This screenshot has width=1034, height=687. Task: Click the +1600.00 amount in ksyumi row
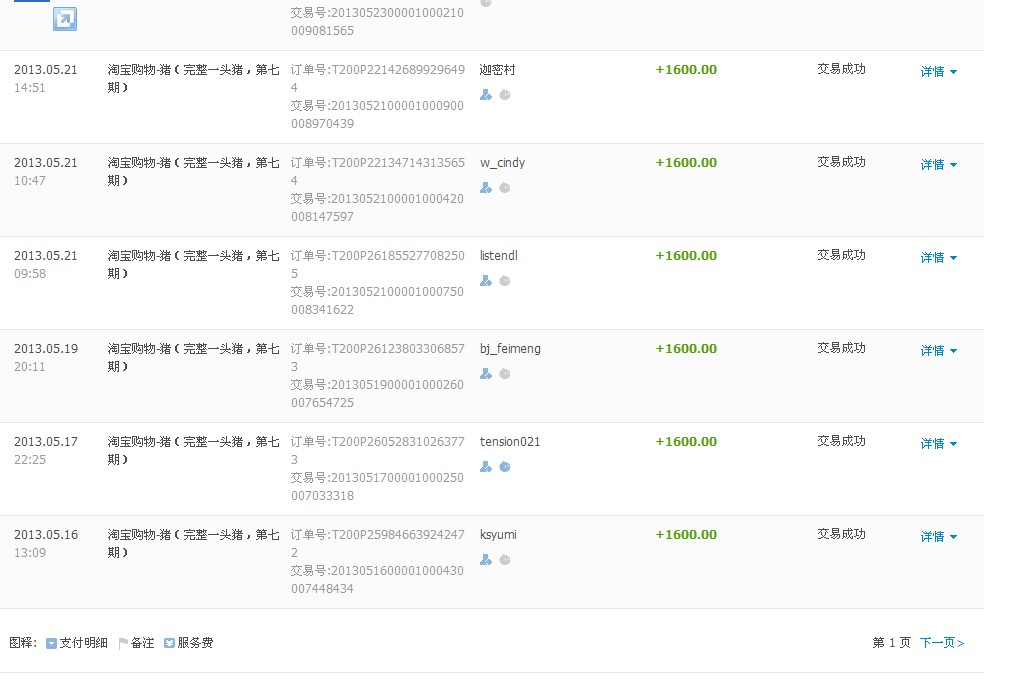pos(686,535)
